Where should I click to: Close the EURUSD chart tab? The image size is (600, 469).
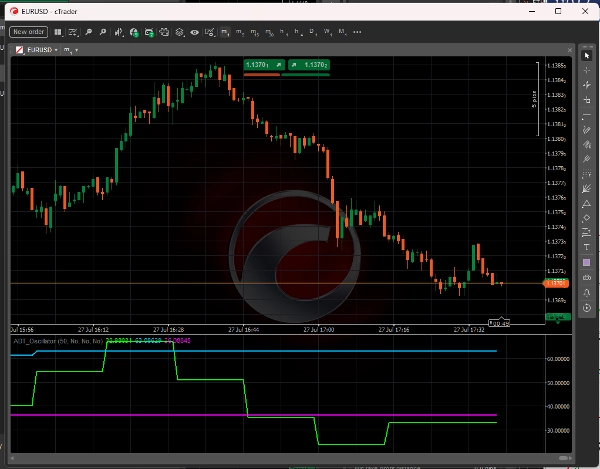point(569,50)
